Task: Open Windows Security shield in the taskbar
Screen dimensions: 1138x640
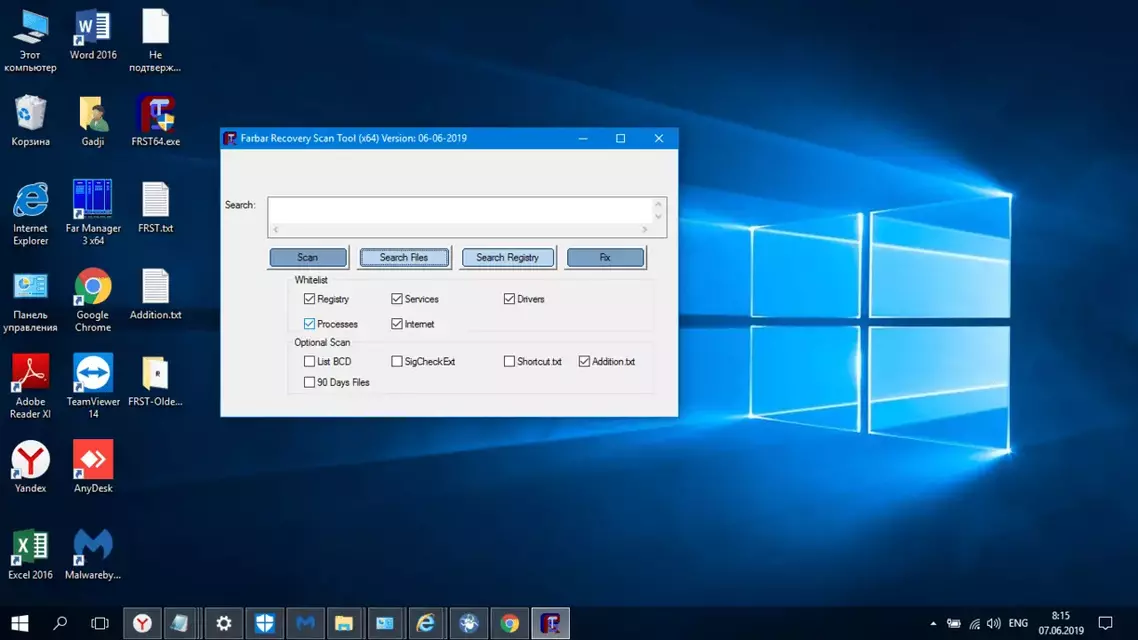Action: pos(265,623)
